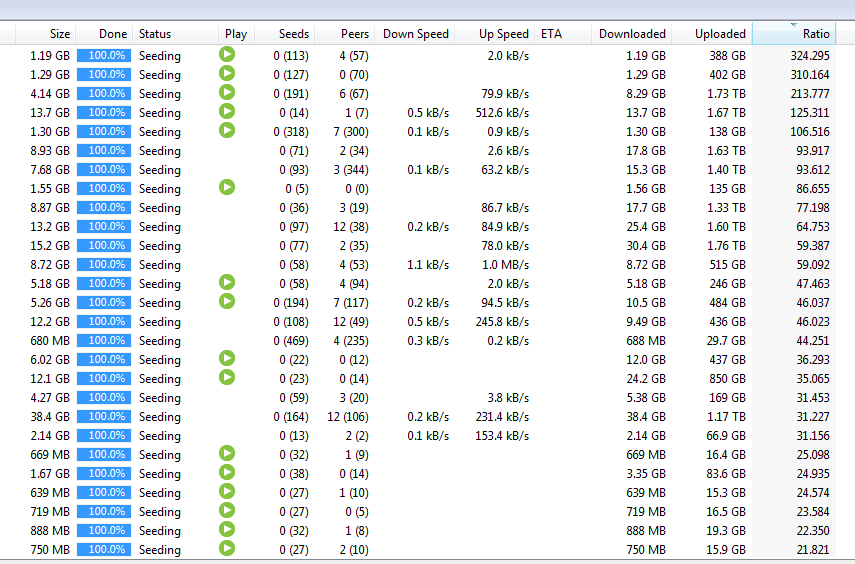Select the 680 MB size cell
The height and width of the screenshot is (564, 855).
50,341
